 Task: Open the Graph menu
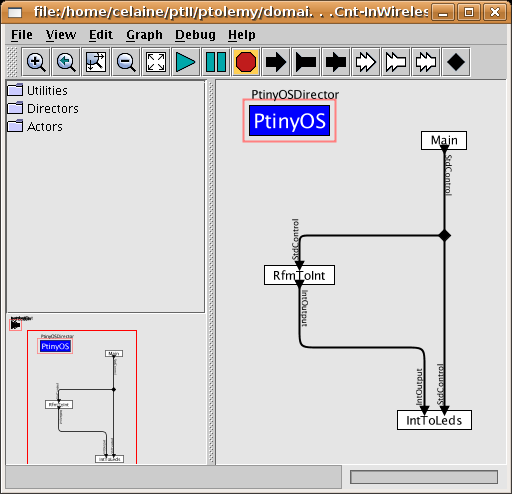tap(144, 35)
